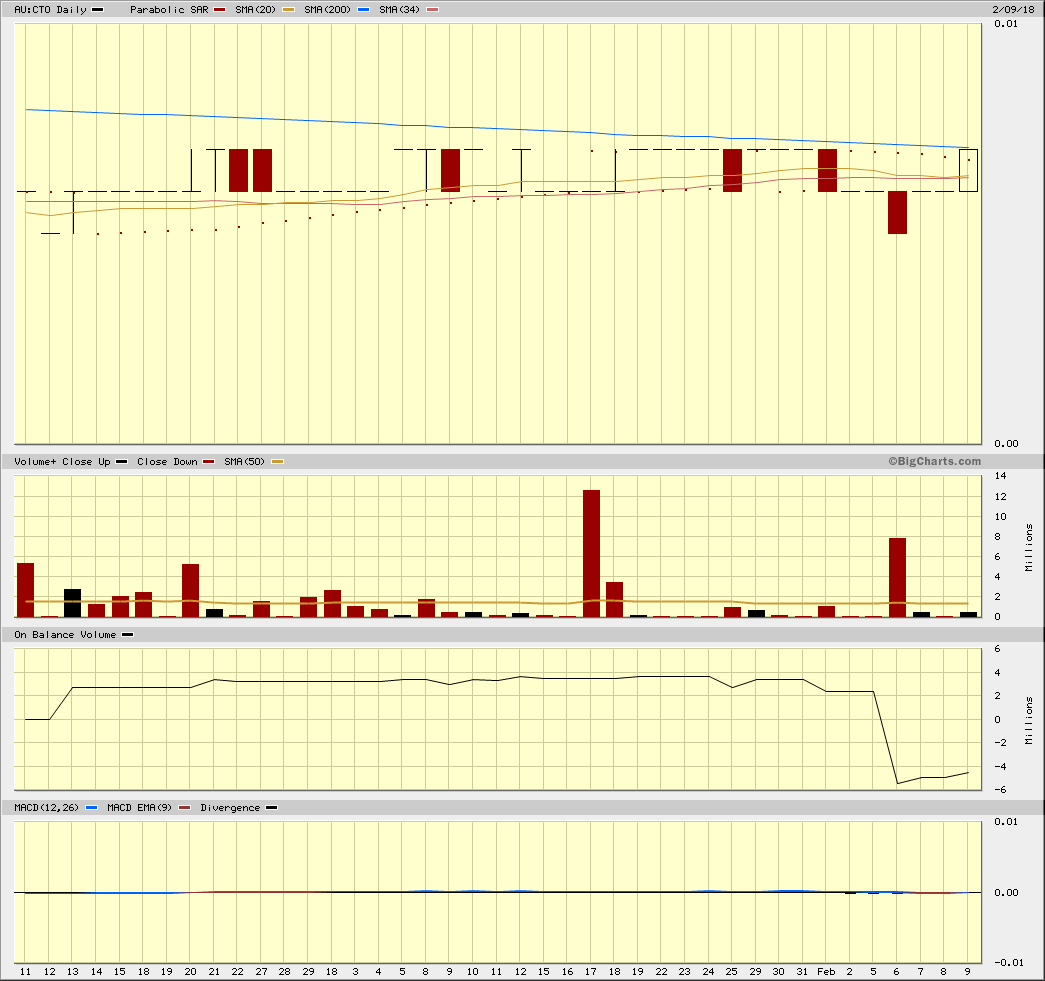
Task: Click the 23 date axis label
Action: 684,972
